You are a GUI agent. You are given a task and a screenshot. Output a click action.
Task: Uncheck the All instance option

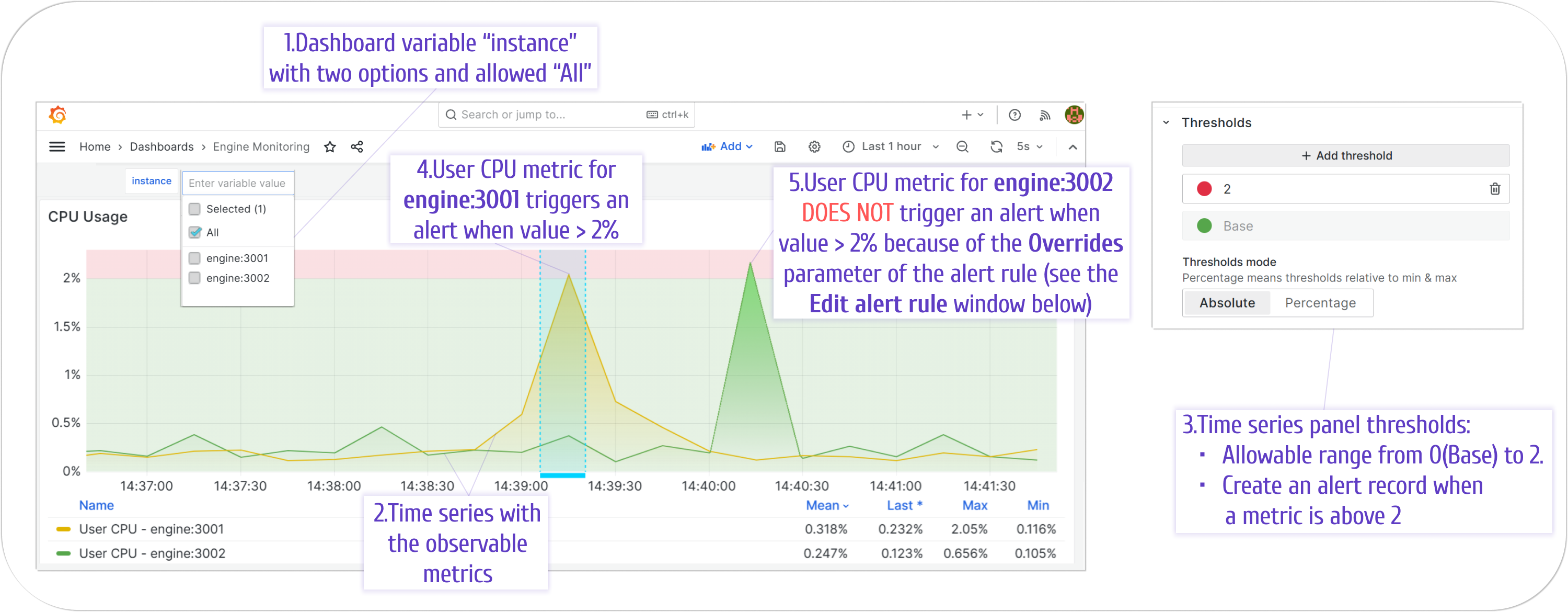[x=195, y=232]
